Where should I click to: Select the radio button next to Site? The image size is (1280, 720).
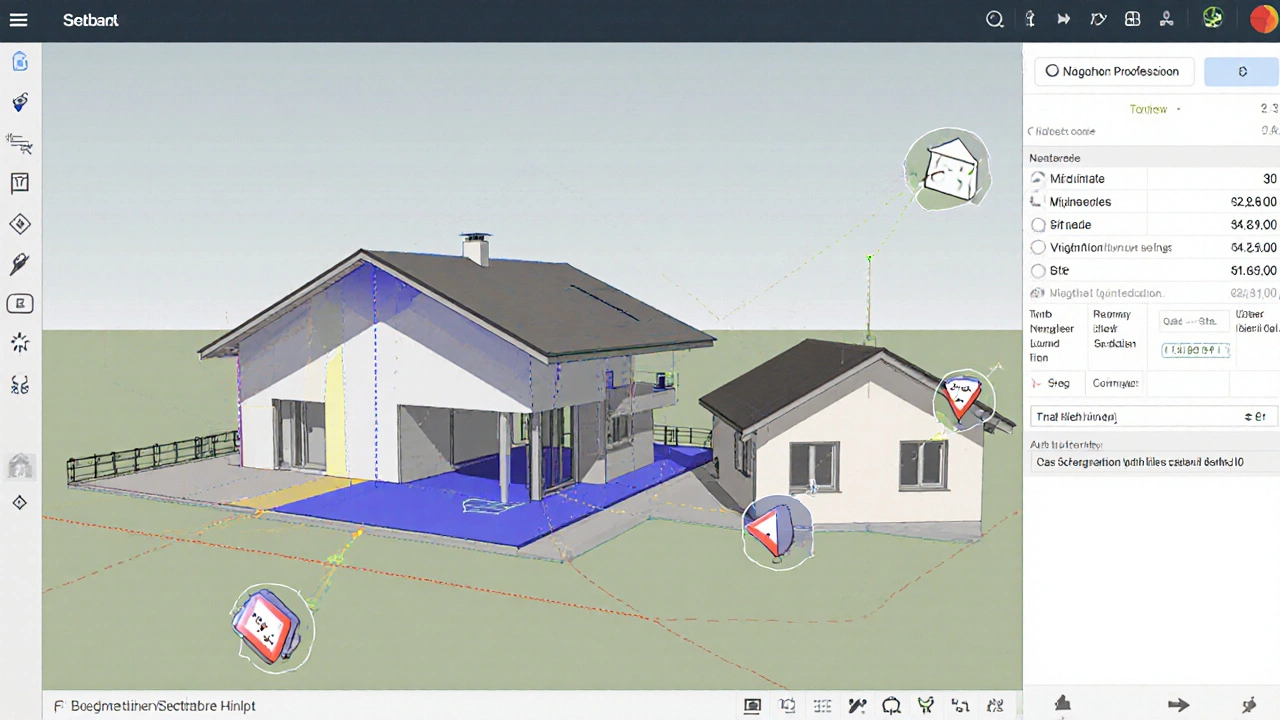[1038, 270]
